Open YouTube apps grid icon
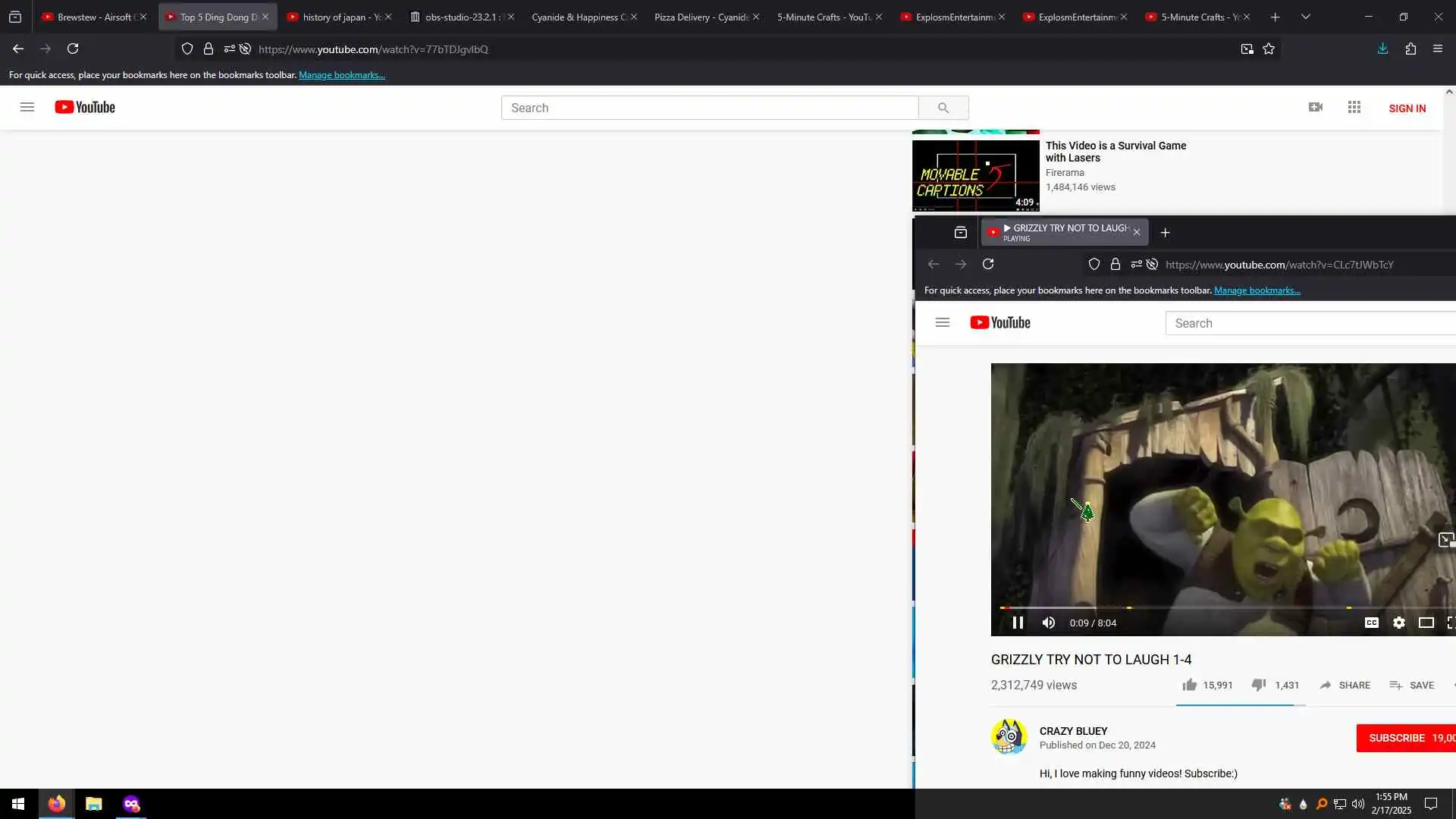This screenshot has height=819, width=1456. point(1354,108)
